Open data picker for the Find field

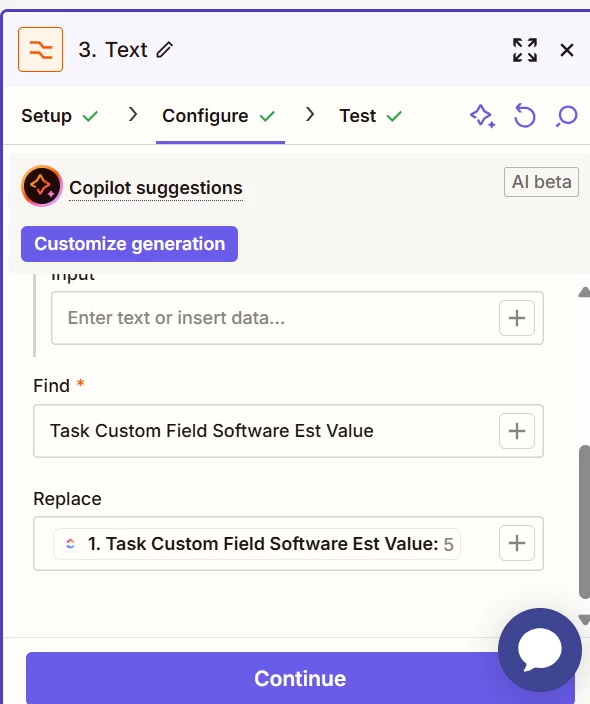[517, 431]
